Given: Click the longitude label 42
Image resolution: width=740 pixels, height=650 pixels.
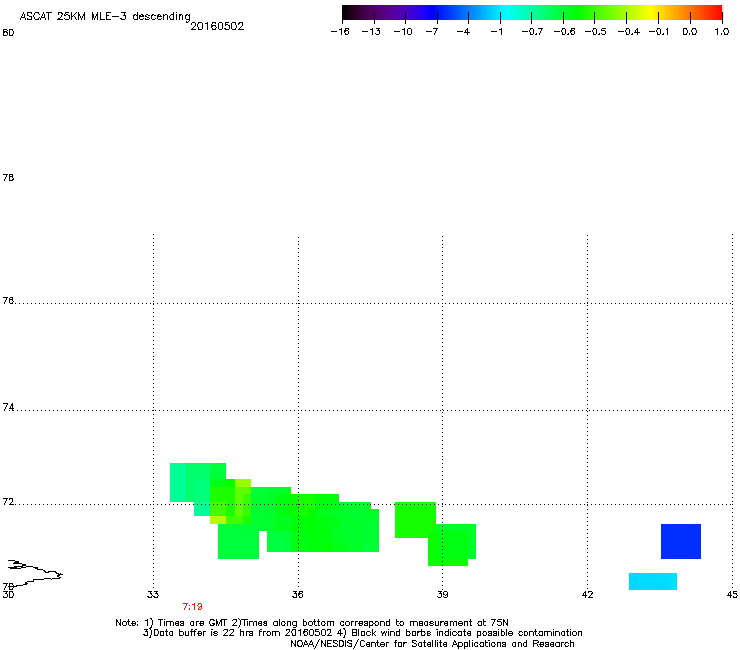Looking at the screenshot, I should (x=587, y=594).
